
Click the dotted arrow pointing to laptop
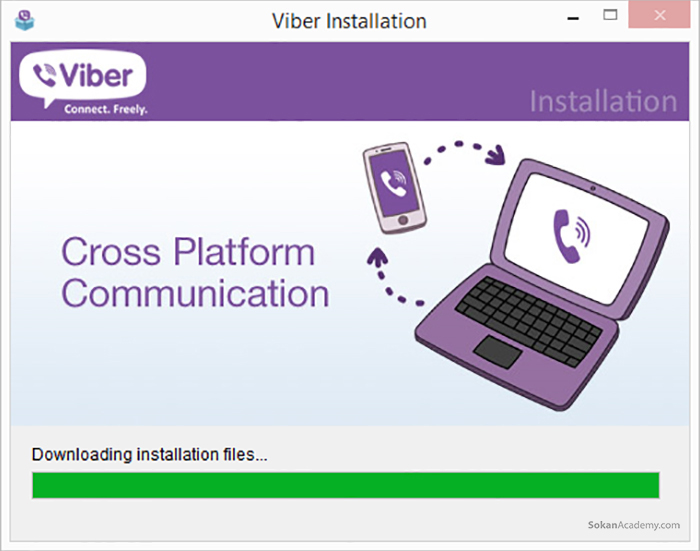tap(464, 153)
